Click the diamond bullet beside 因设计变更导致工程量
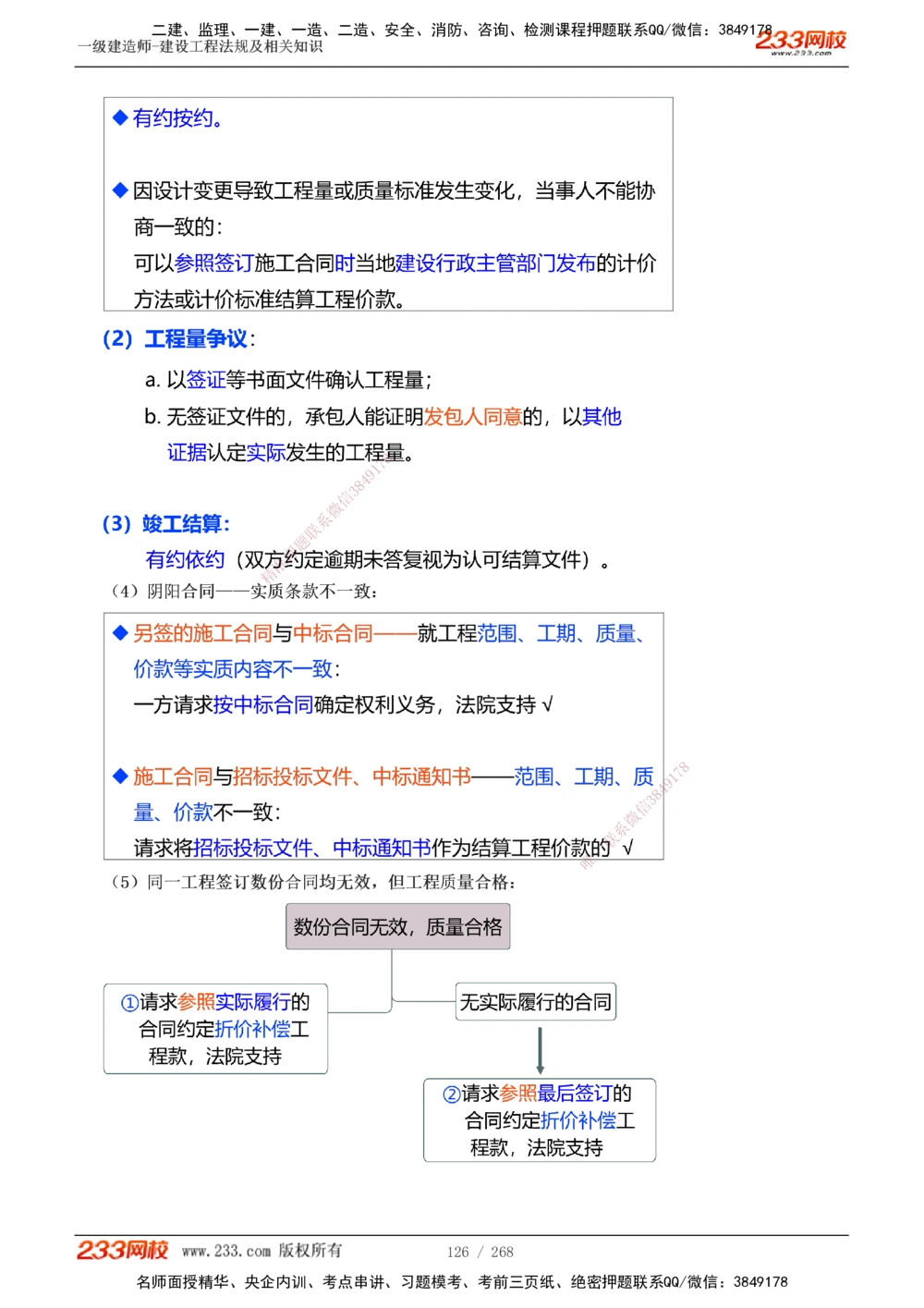Screen dimensions: 924x1308 pyautogui.click(x=119, y=189)
